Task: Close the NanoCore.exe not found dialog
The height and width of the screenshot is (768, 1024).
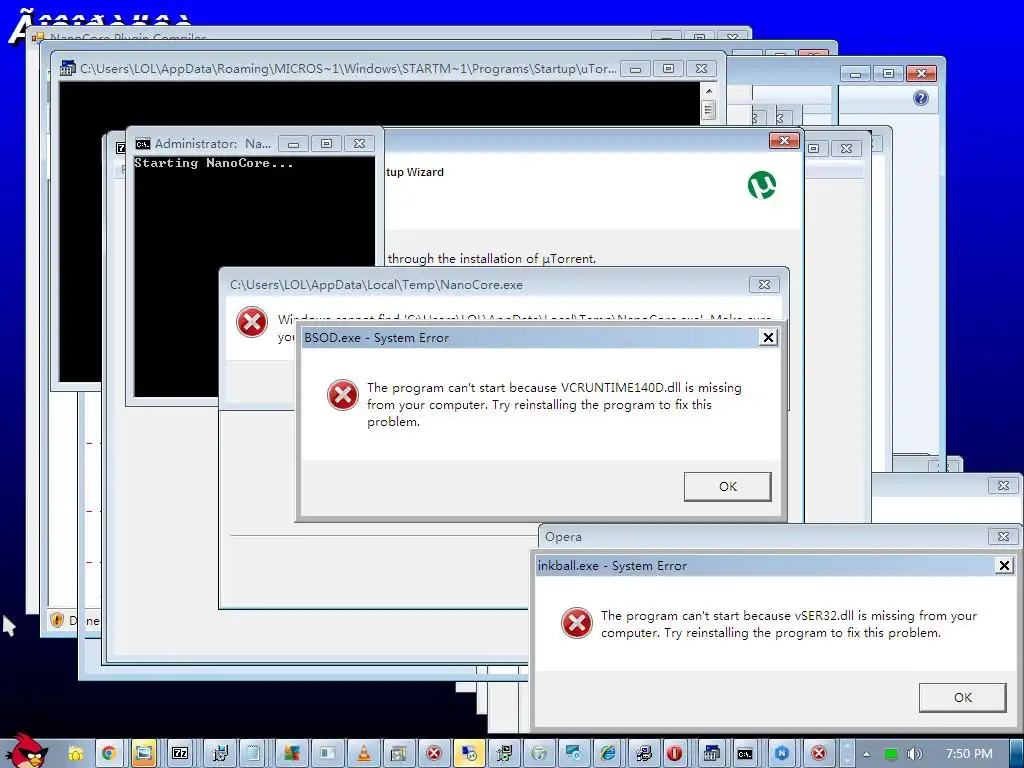Action: point(764,285)
